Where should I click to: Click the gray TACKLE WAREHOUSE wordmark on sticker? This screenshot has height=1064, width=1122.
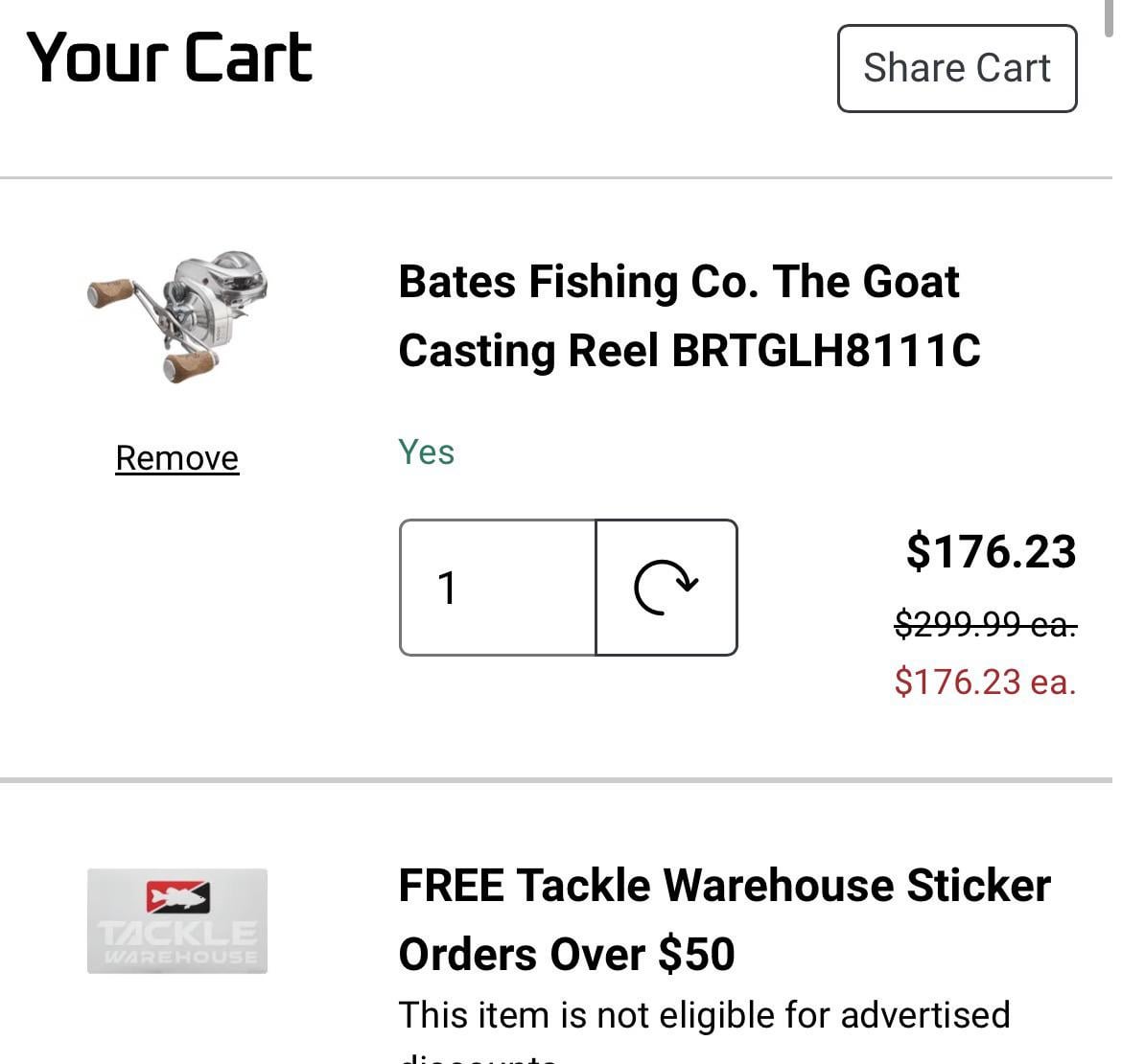(177, 939)
